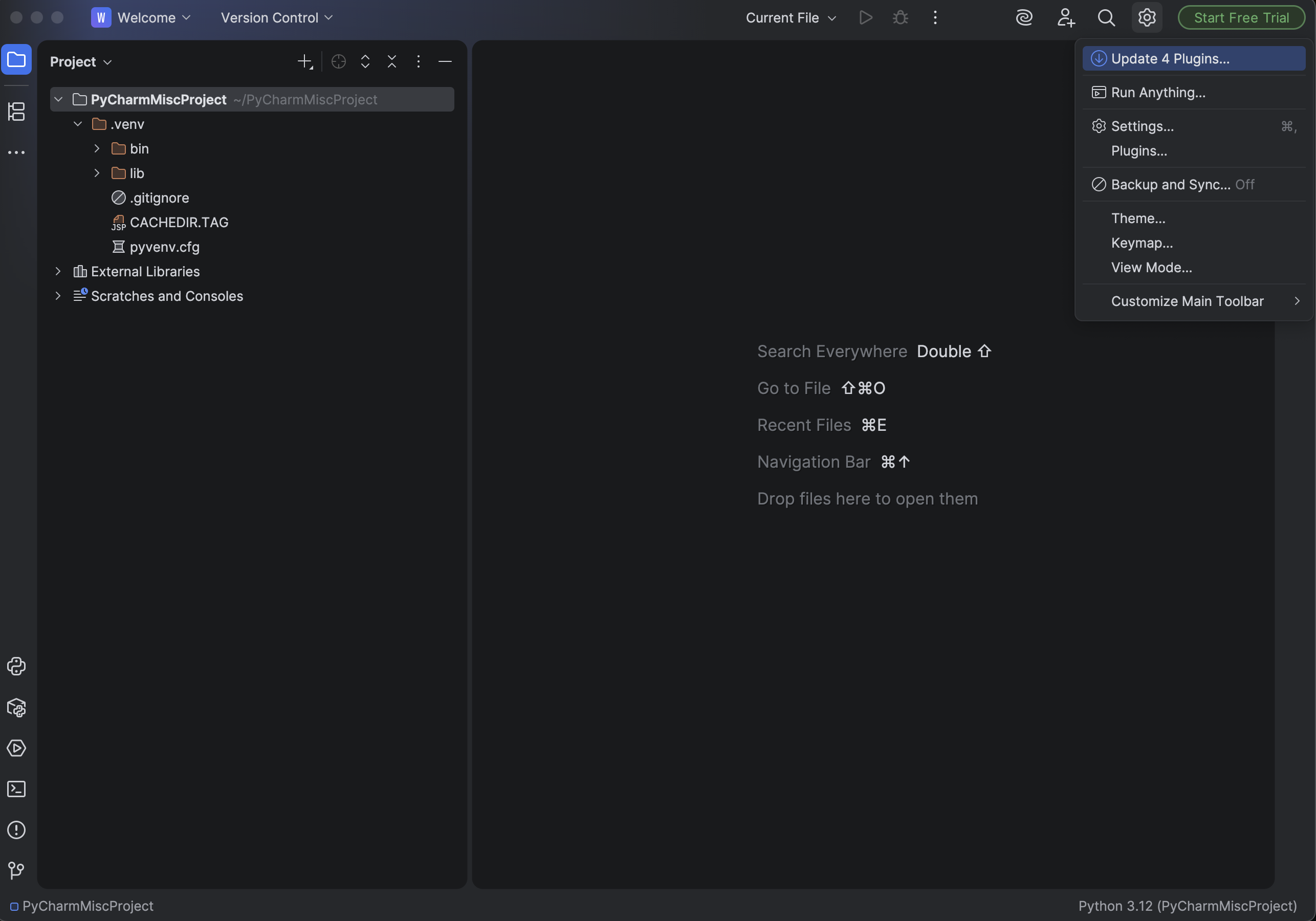Open the Python Packages tool window
Image resolution: width=1316 pixels, height=921 pixels.
pyautogui.click(x=16, y=708)
